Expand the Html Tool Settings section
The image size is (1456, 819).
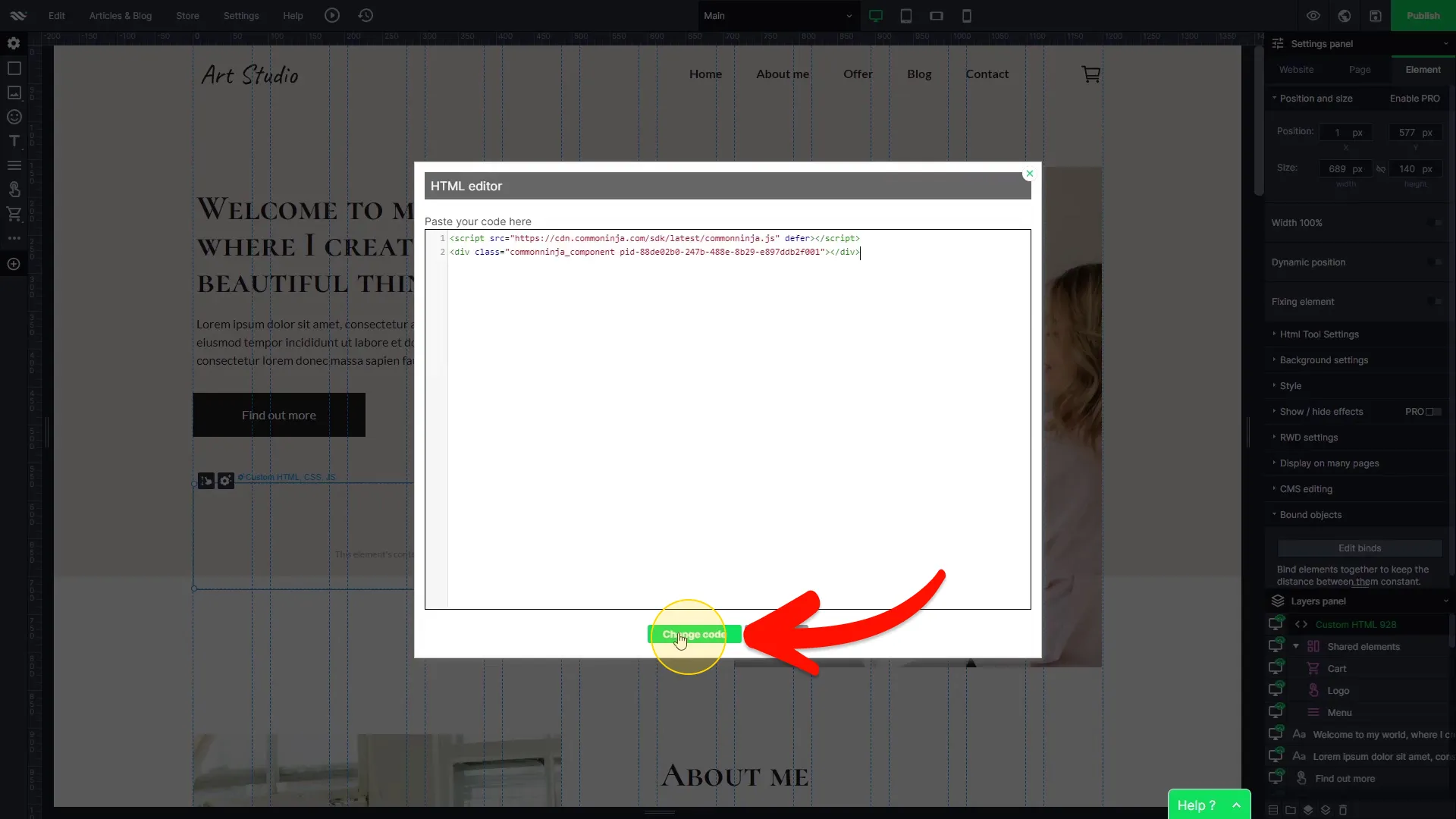click(1319, 334)
